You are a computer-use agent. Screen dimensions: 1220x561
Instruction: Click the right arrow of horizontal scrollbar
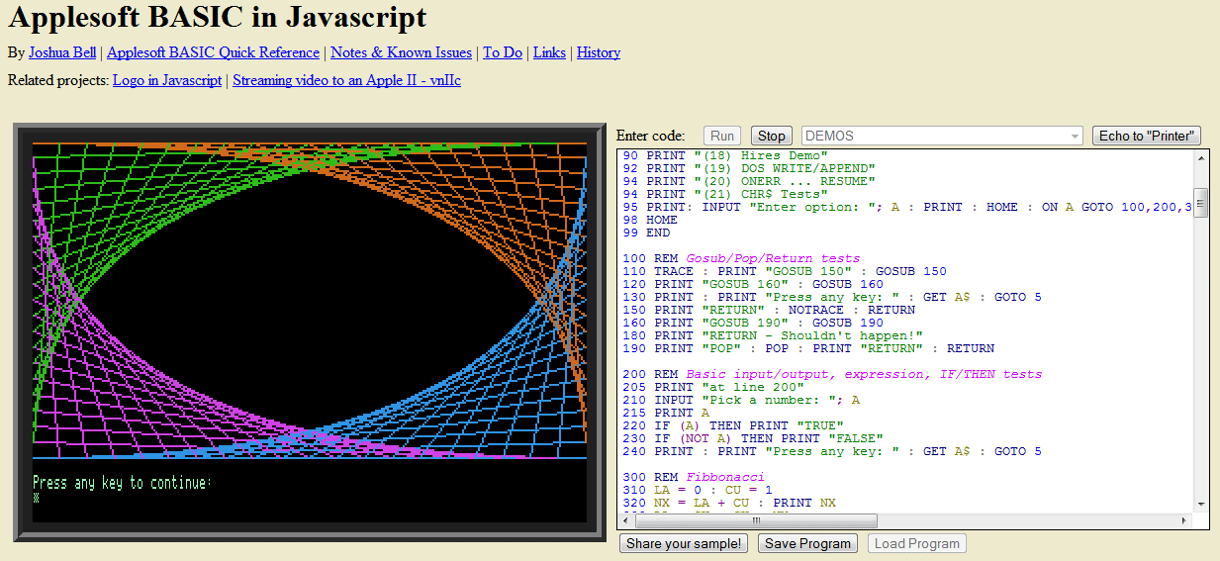coord(1186,521)
